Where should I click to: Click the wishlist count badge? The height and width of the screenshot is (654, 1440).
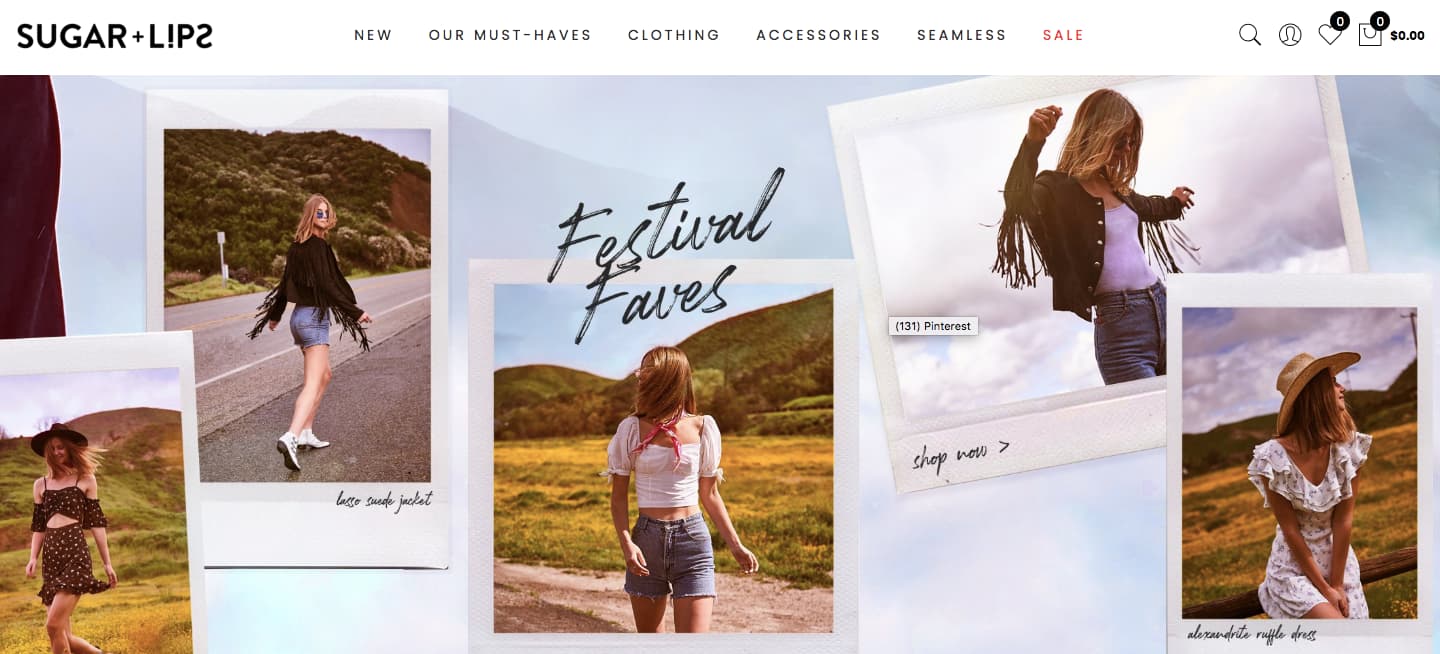tap(1340, 21)
